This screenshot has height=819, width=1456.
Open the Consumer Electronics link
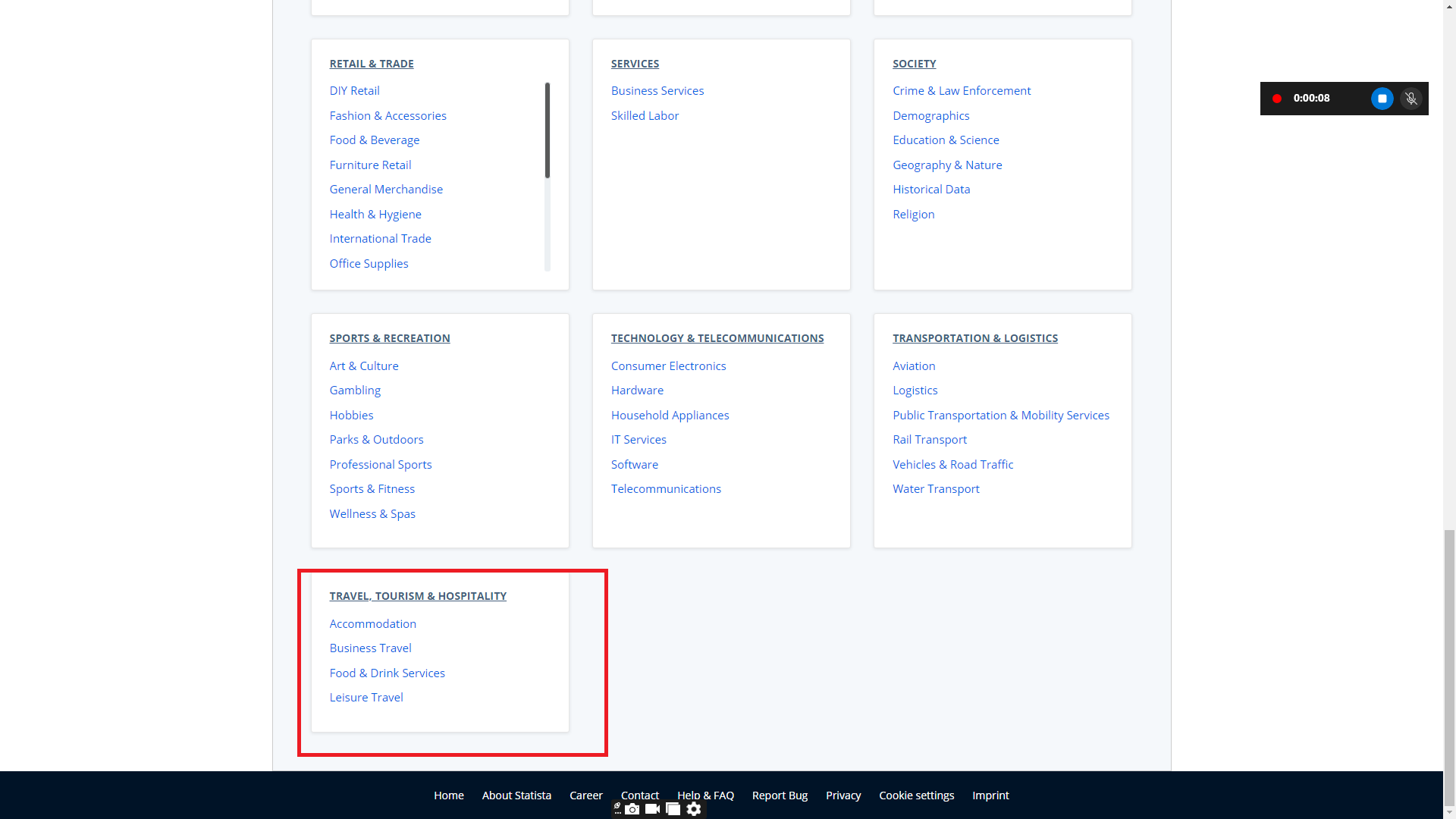pyautogui.click(x=668, y=366)
